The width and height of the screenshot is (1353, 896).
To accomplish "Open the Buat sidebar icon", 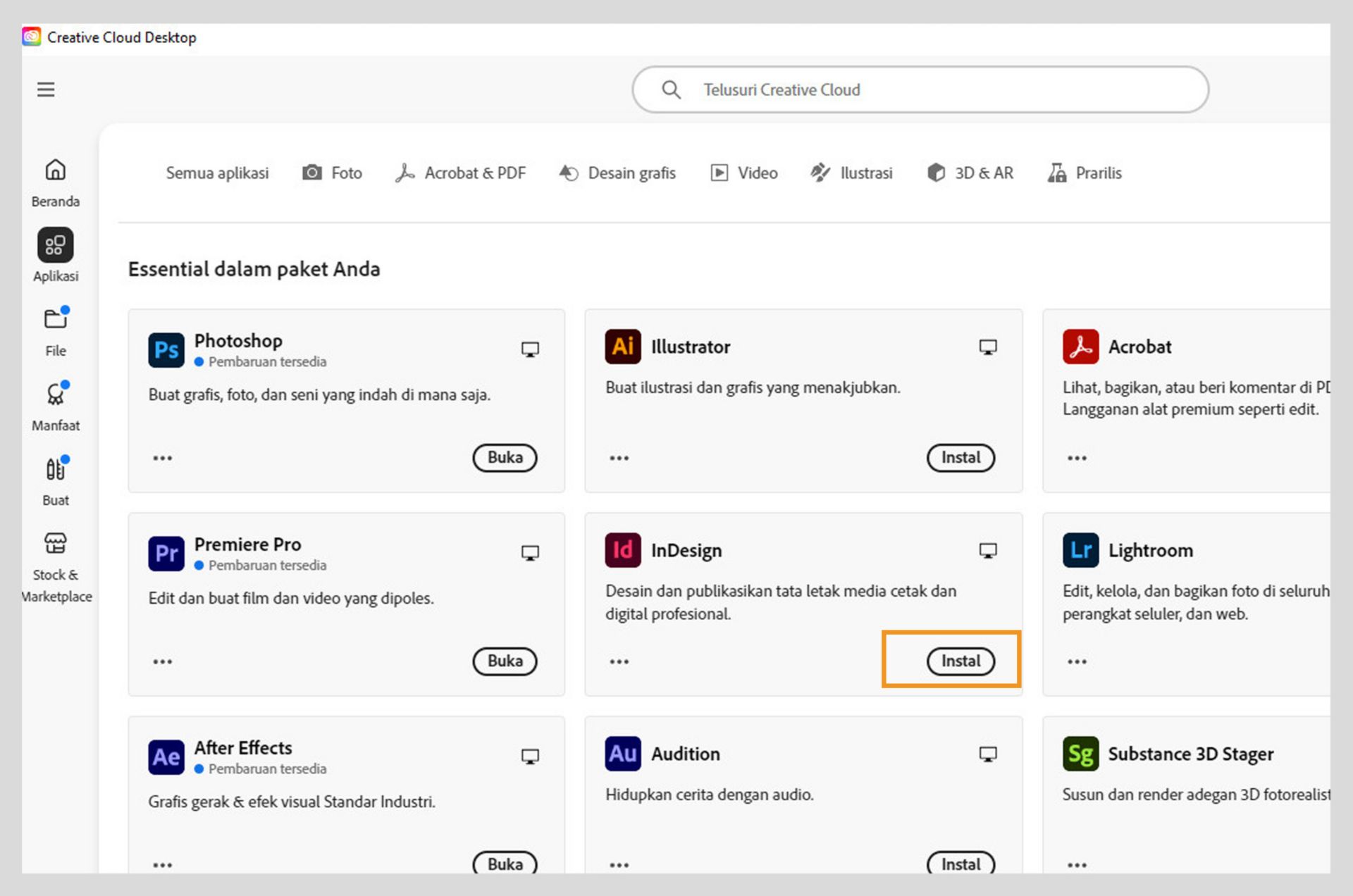I will 55,469.
